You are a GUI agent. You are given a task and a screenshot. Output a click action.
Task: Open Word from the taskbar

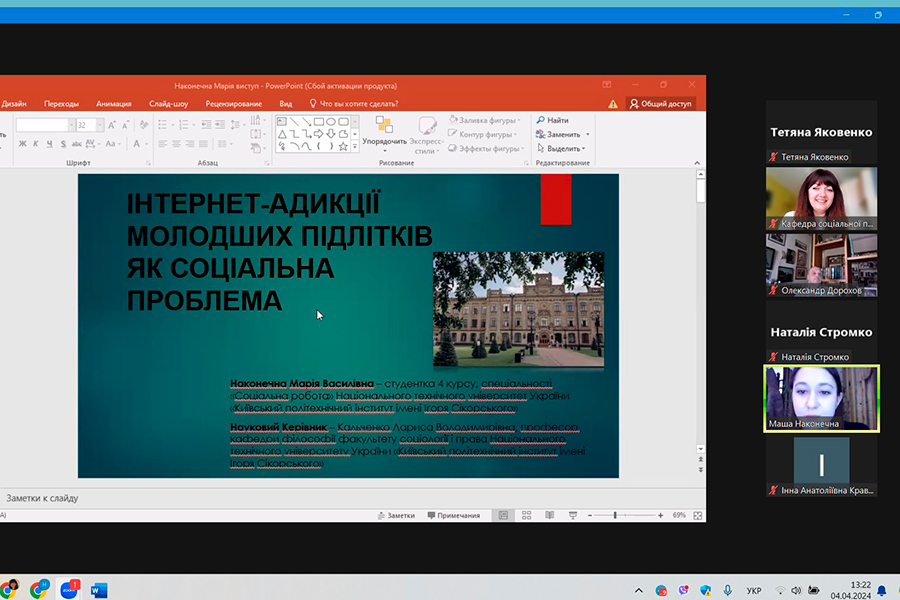[x=98, y=589]
